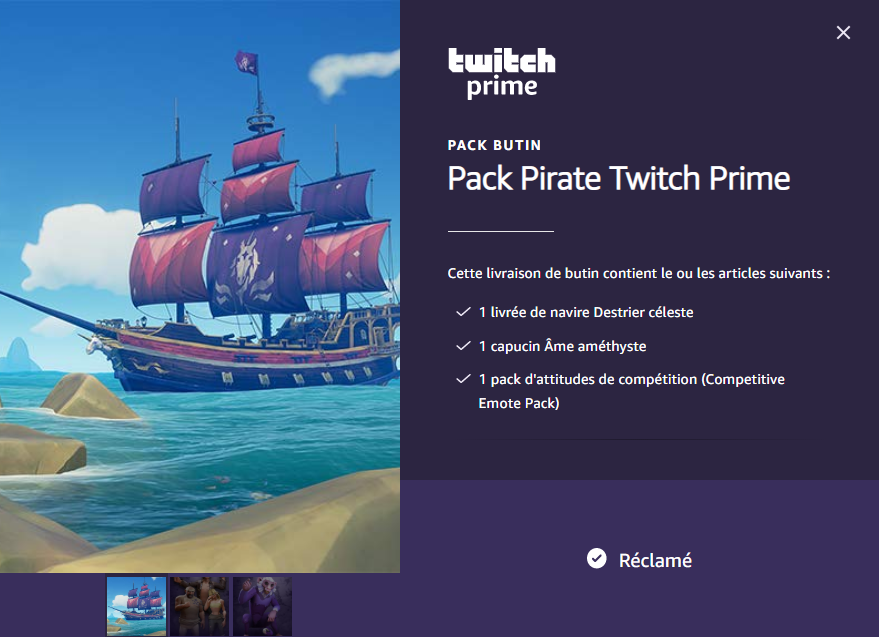Click checkmark next to livrée de navire
The image size is (879, 637).
pyautogui.click(x=463, y=312)
